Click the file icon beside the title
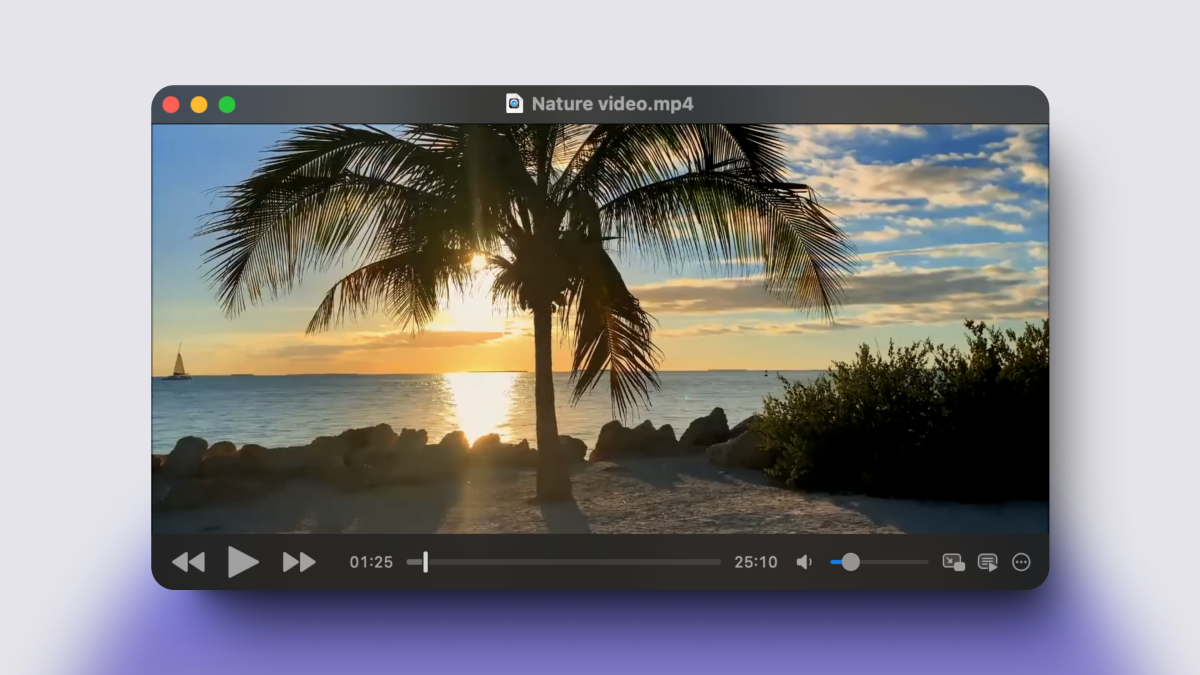This screenshot has height=675, width=1200. click(x=514, y=104)
